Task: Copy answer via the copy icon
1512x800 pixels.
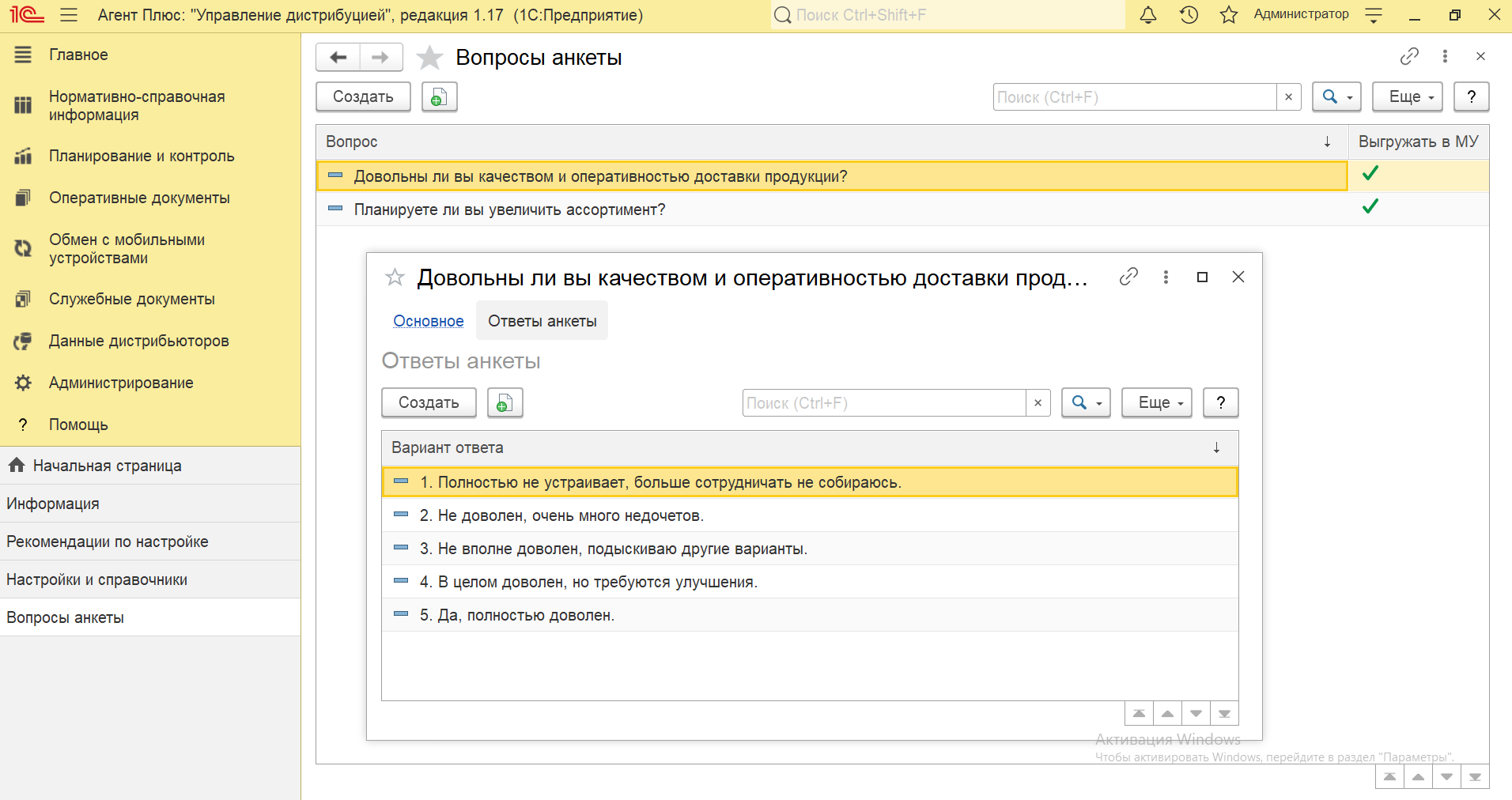Action: pos(505,402)
